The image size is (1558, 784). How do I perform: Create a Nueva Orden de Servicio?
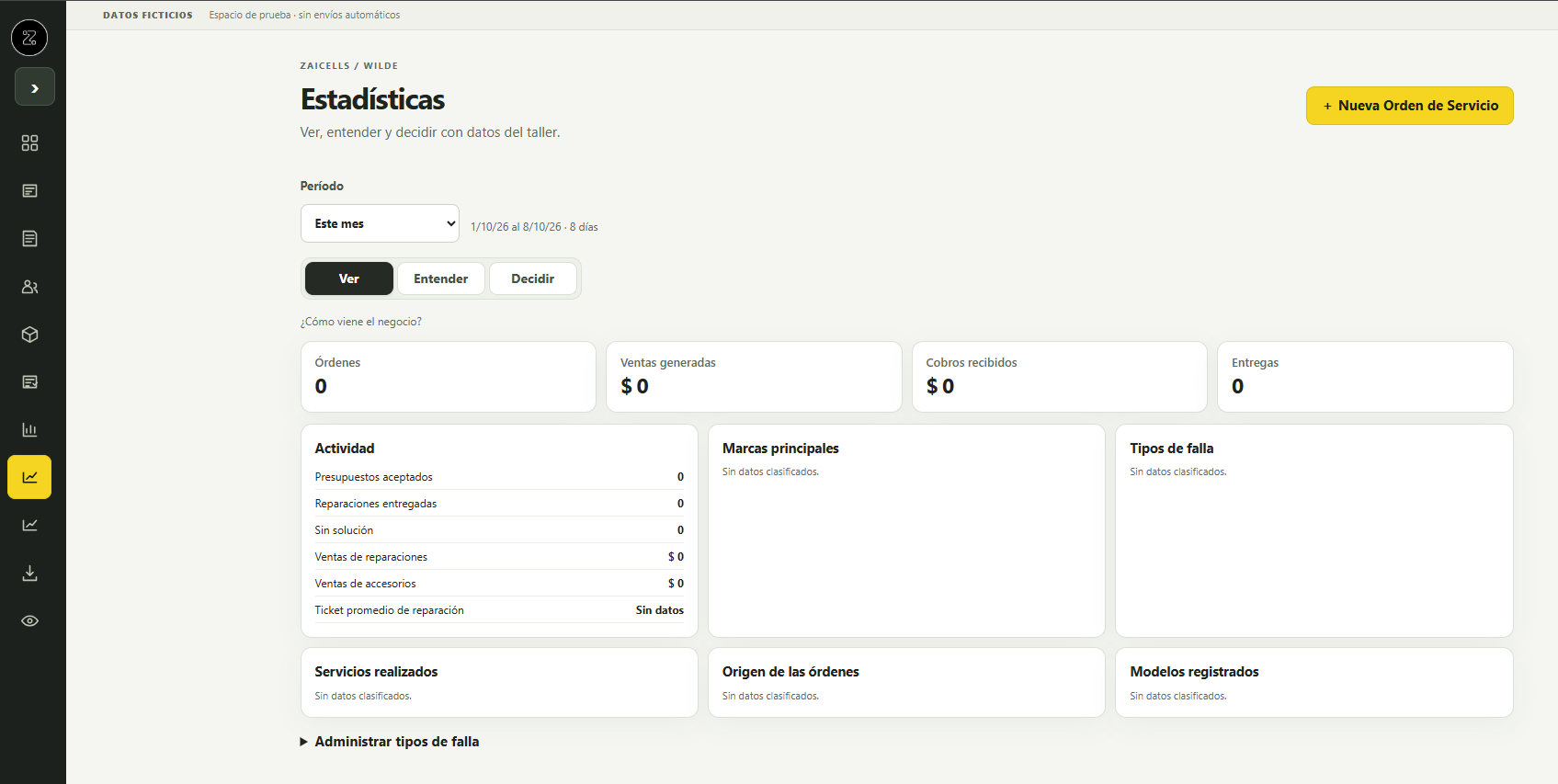click(1410, 106)
